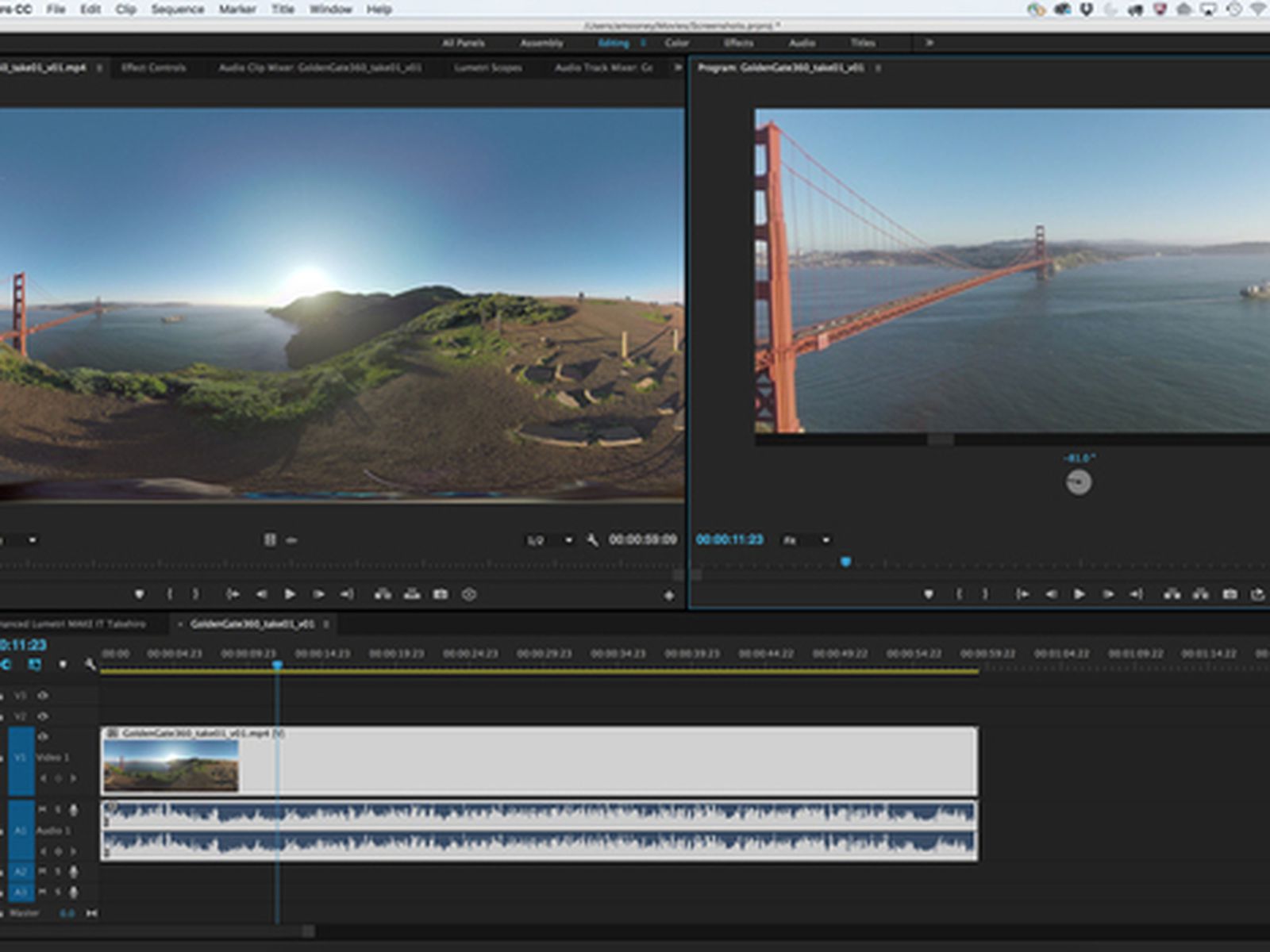Step back one frame in Program monitor
Image resolution: width=1270 pixels, height=952 pixels.
[1051, 594]
